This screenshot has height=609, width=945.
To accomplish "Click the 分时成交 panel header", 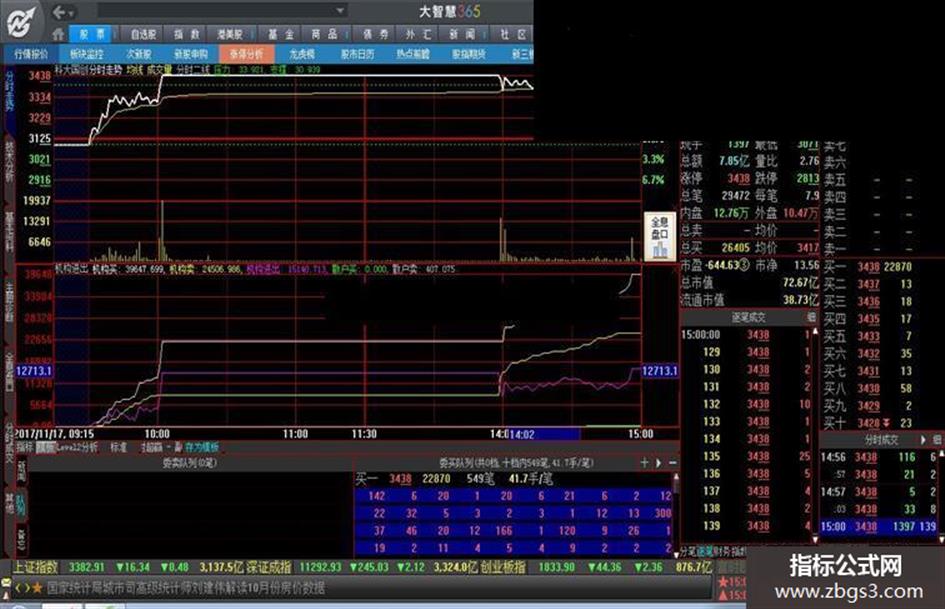I will tap(881, 440).
